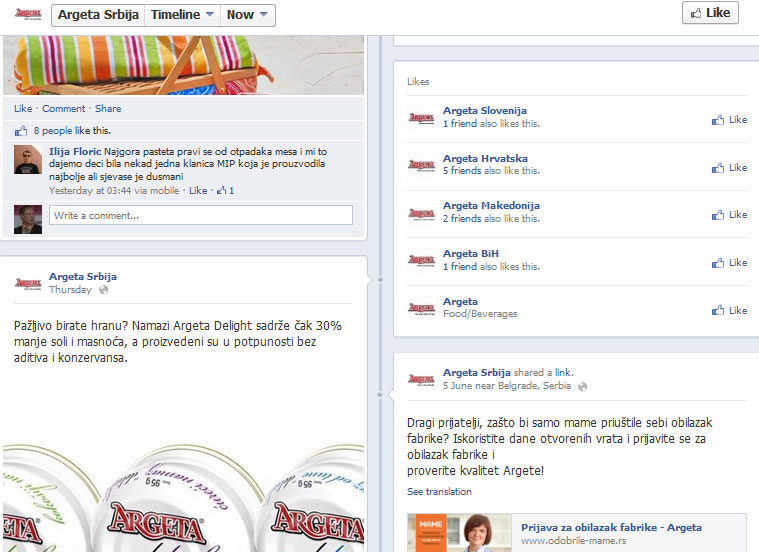Click the Argeta logo on the shared link post
Image resolution: width=759 pixels, height=552 pixels.
click(x=421, y=379)
